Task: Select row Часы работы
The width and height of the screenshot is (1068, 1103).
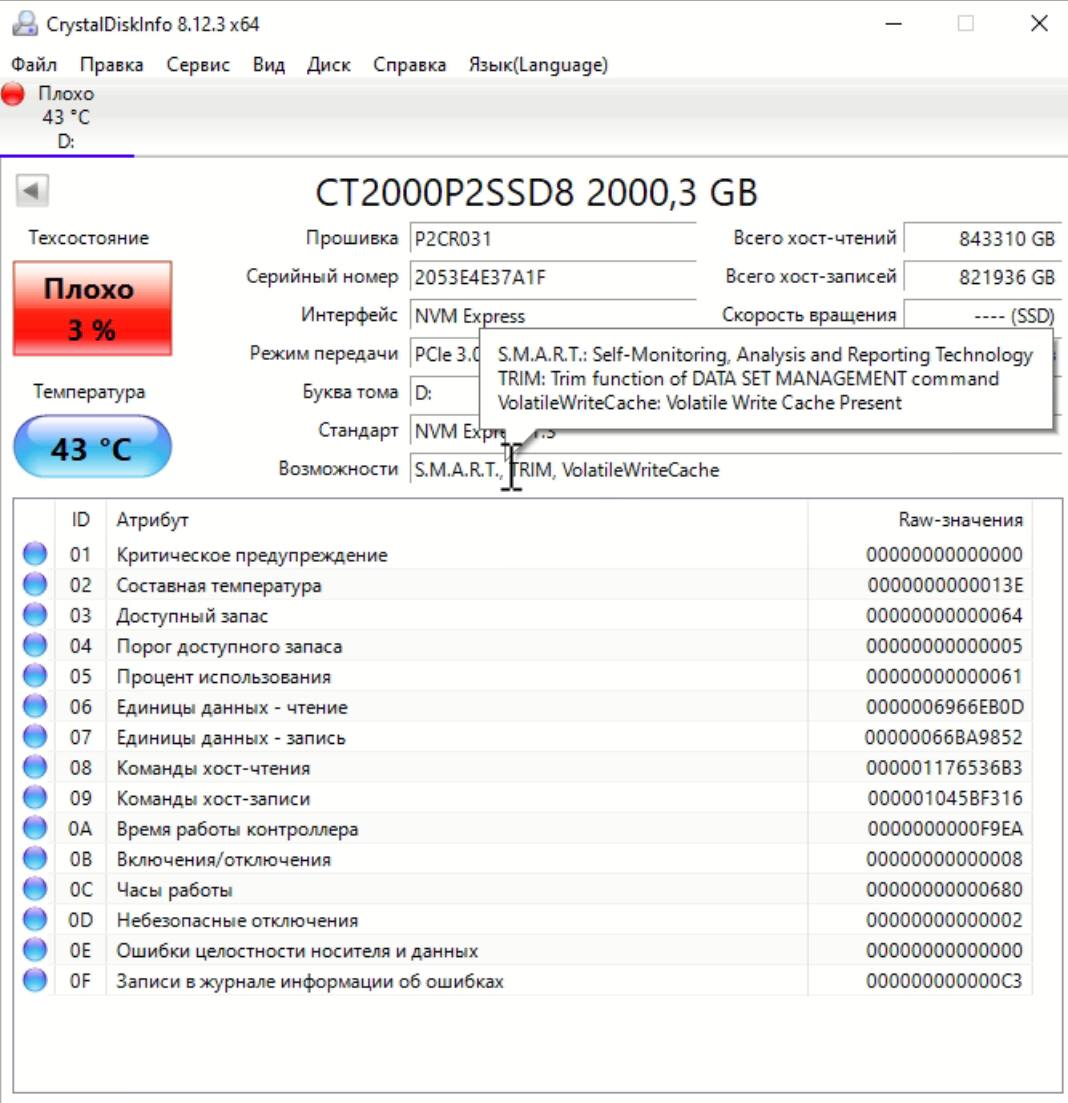Action: point(523,889)
